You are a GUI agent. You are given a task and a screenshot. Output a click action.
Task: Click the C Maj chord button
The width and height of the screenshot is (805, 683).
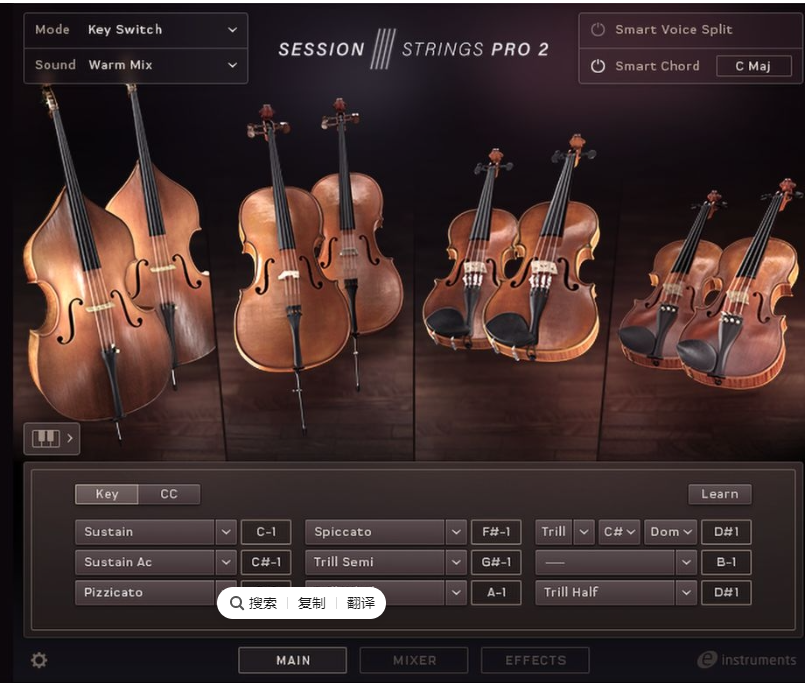coord(755,66)
